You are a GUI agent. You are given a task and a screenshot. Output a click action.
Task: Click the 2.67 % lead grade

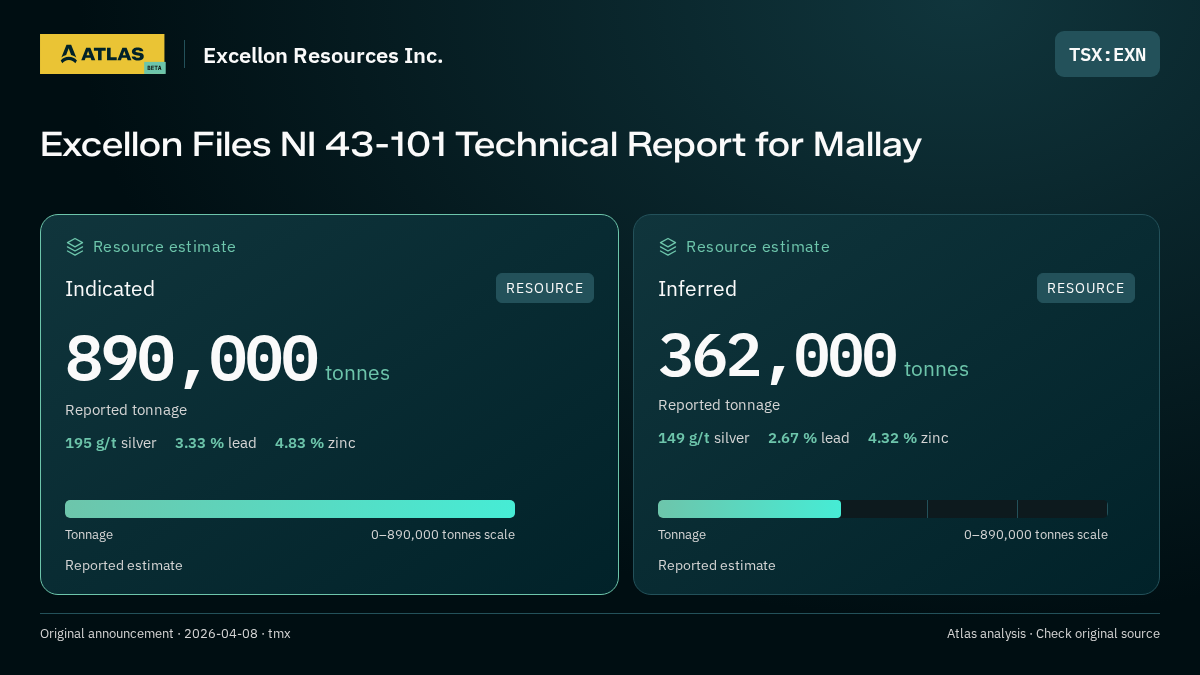[809, 438]
